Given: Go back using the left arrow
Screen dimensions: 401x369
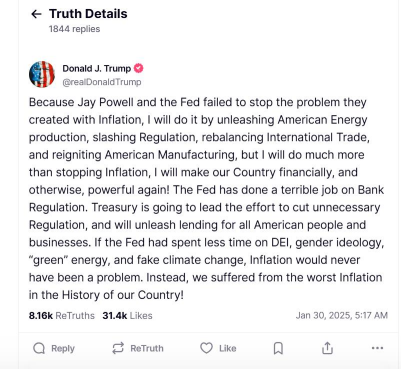Looking at the screenshot, I should tap(36, 14).
